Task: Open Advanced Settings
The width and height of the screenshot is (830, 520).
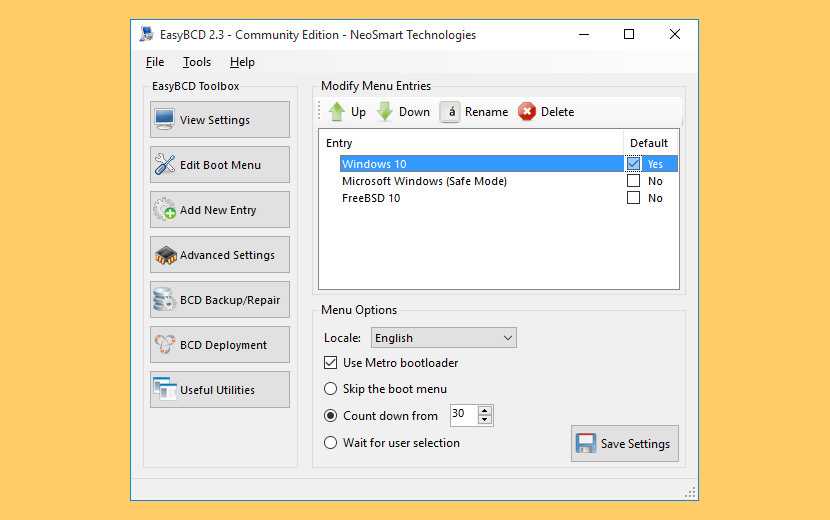Action: 220,255
